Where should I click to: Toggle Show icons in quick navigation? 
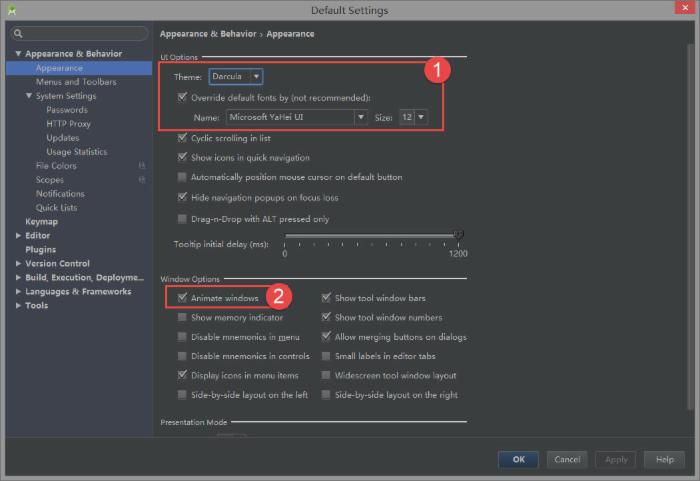click(182, 157)
